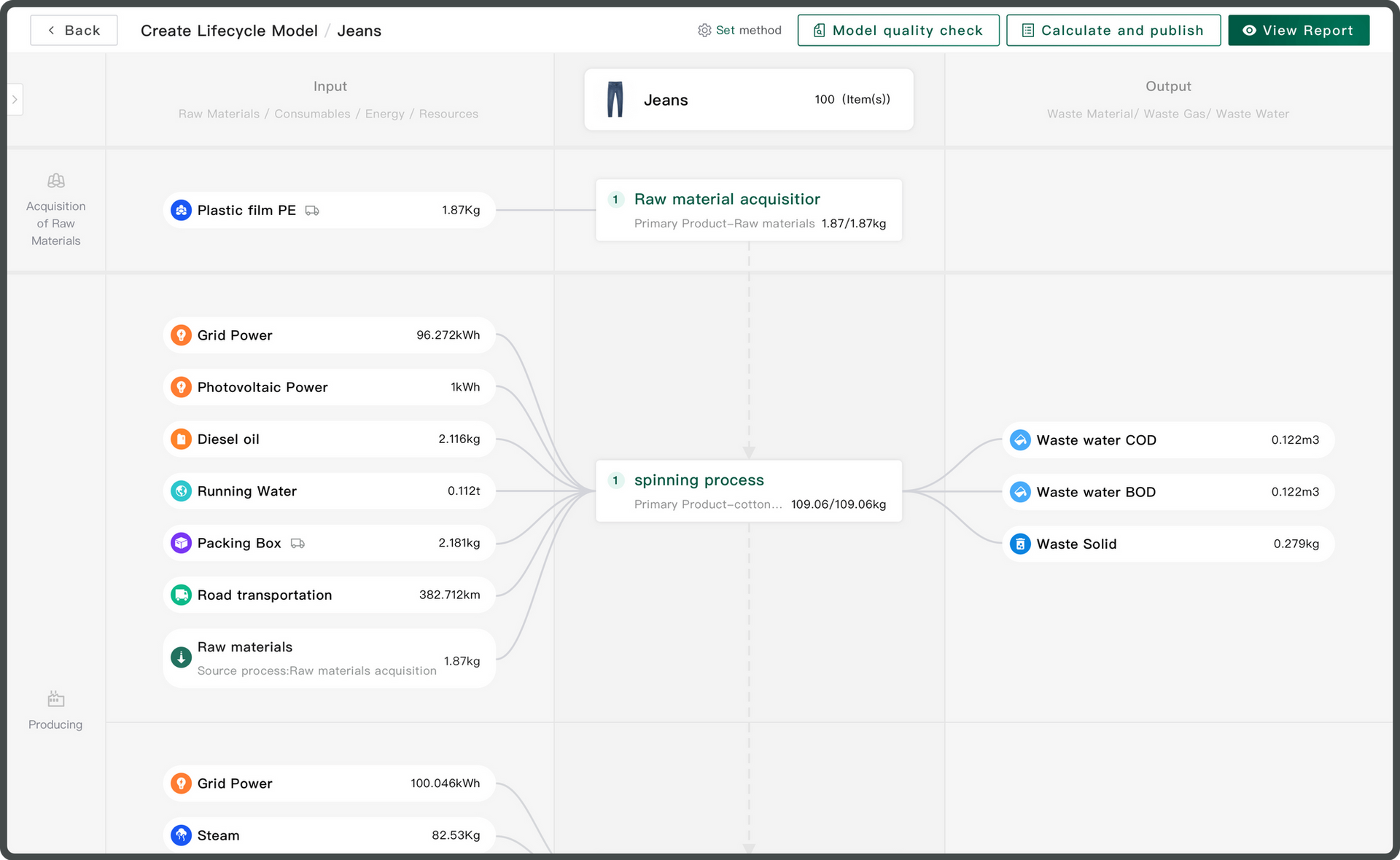Open the View Report page
The height and width of the screenshot is (860, 1400).
coord(1298,31)
